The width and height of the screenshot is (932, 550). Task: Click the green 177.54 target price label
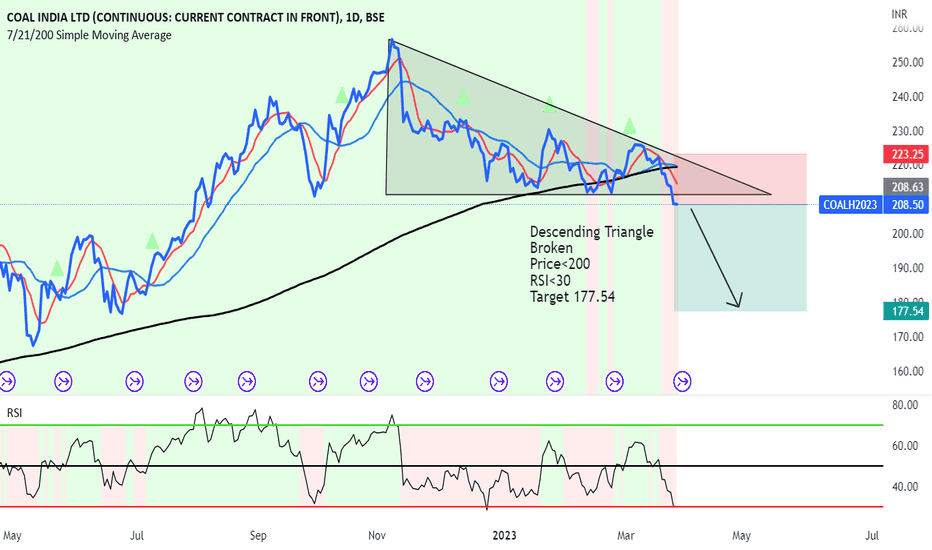pos(906,311)
